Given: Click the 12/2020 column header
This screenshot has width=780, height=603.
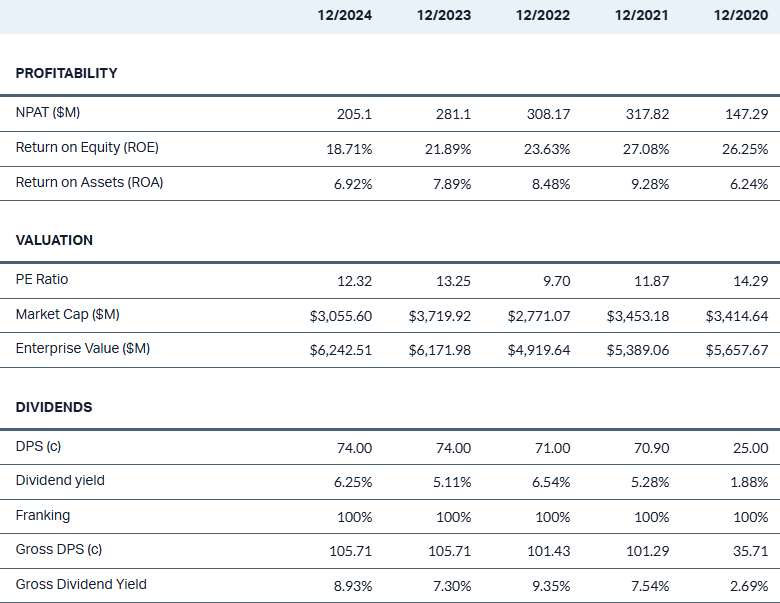Looking at the screenshot, I should point(741,15).
